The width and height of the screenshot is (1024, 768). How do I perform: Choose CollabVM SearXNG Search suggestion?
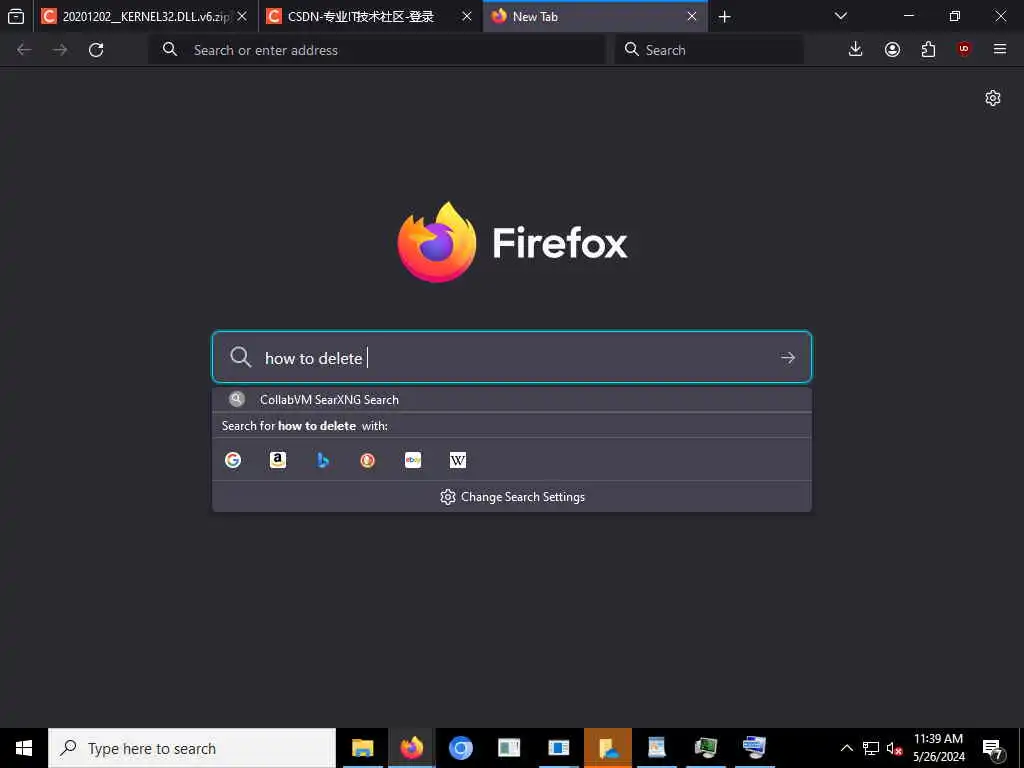pos(511,400)
